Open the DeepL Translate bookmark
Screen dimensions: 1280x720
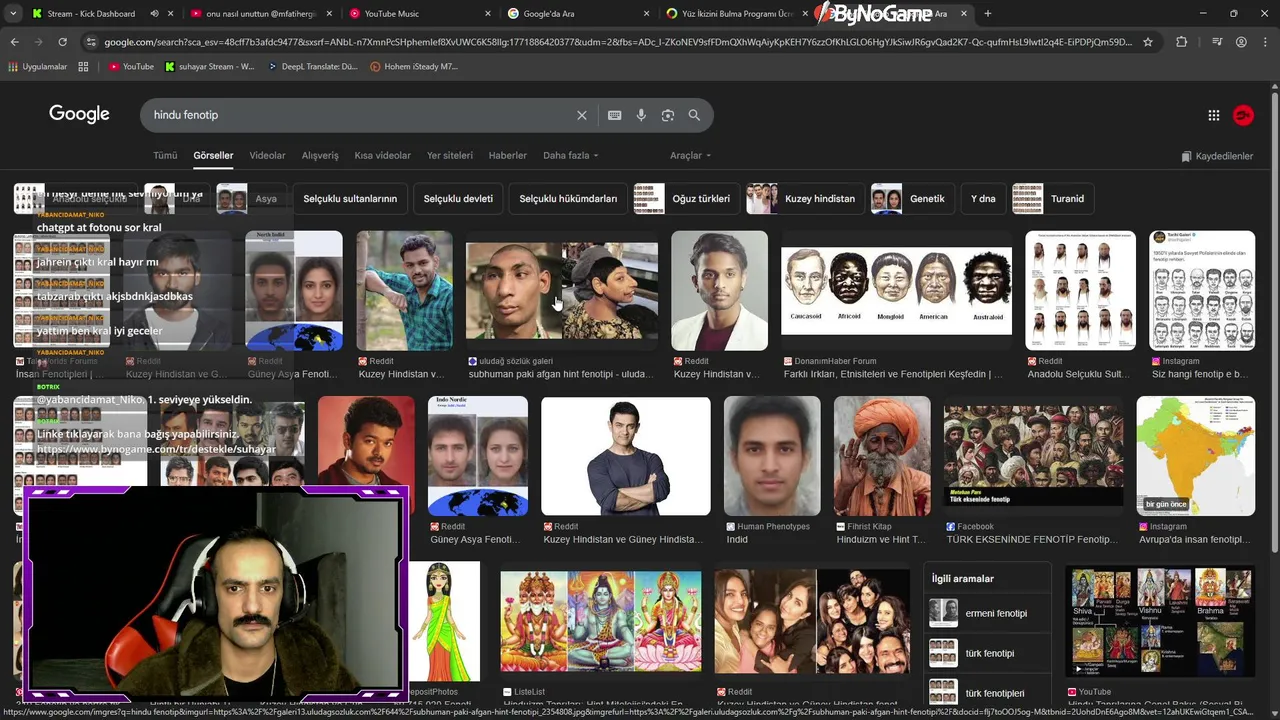tap(312, 67)
